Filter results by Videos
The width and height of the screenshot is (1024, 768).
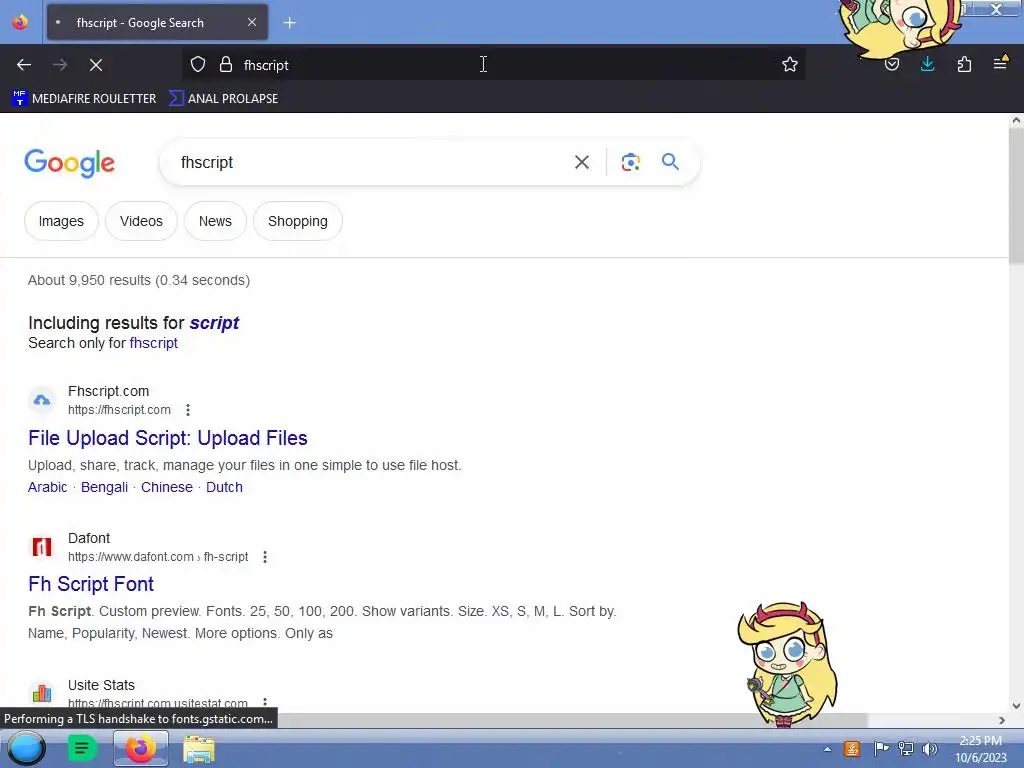[141, 221]
